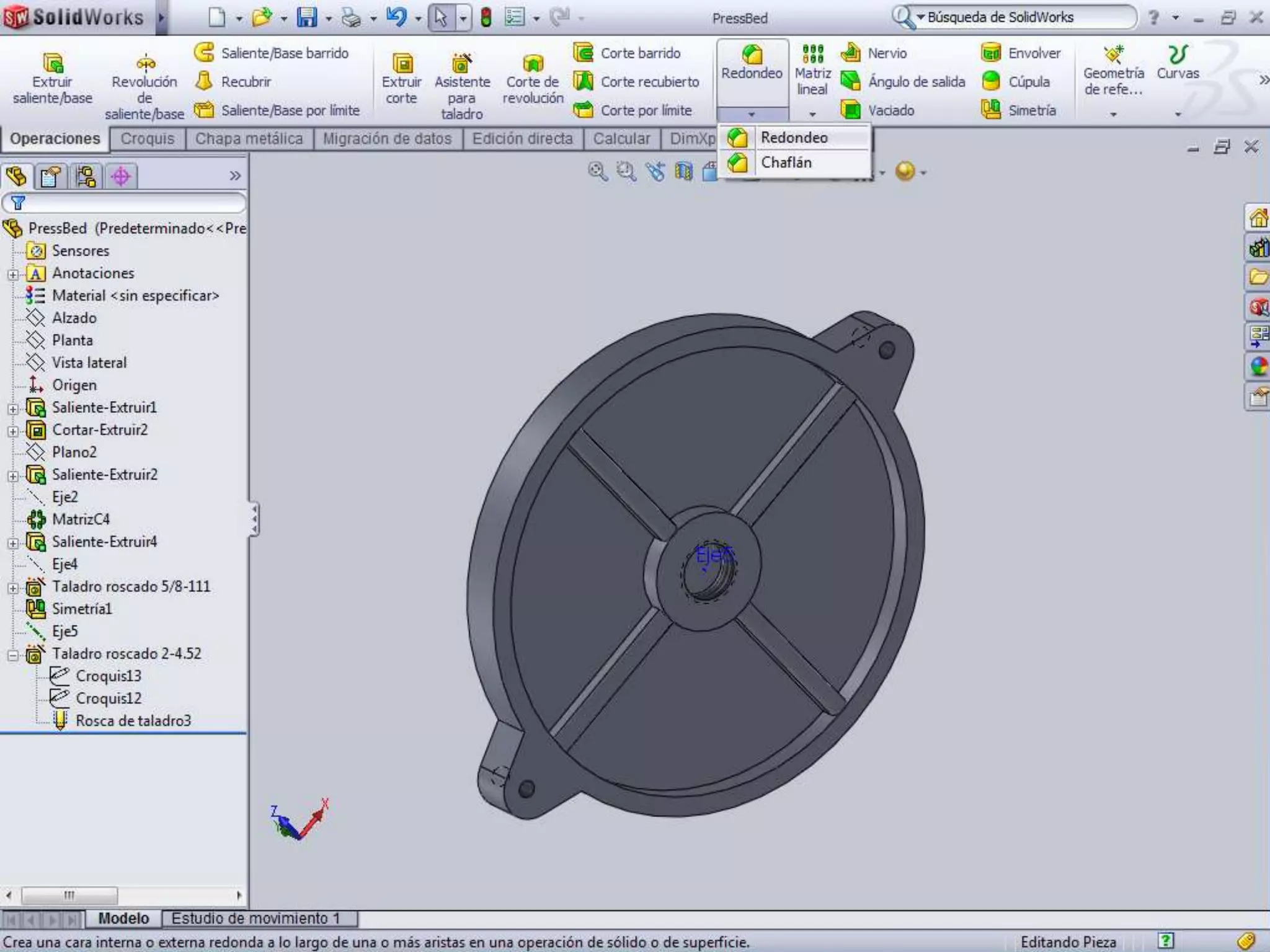Choose Chaflán from the dropdown menu

click(x=786, y=163)
